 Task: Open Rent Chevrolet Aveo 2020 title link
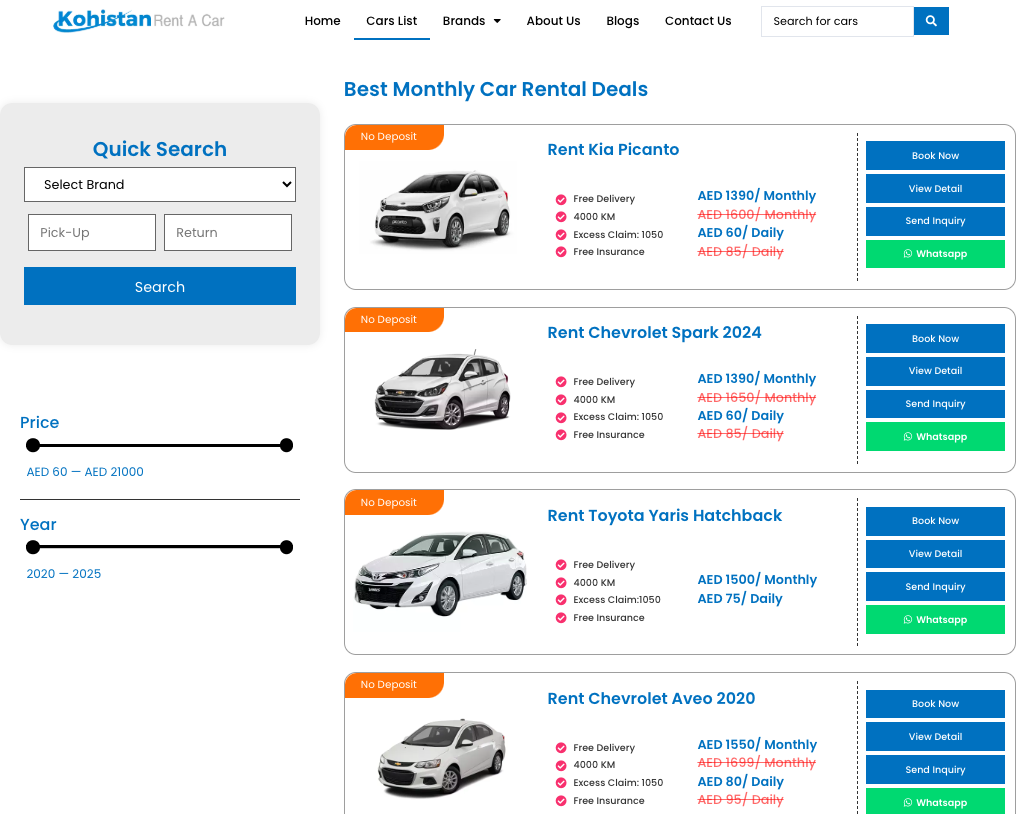pyautogui.click(x=651, y=699)
